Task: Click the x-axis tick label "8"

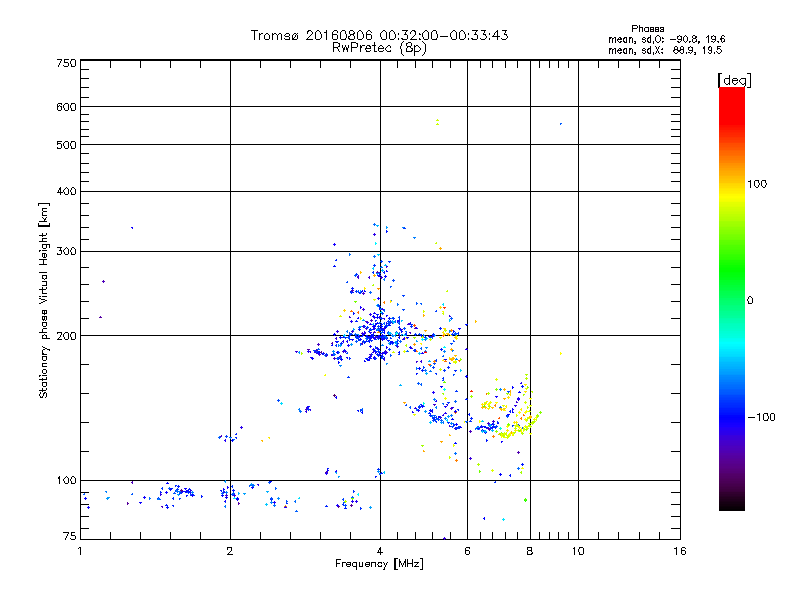Action: pos(530,551)
